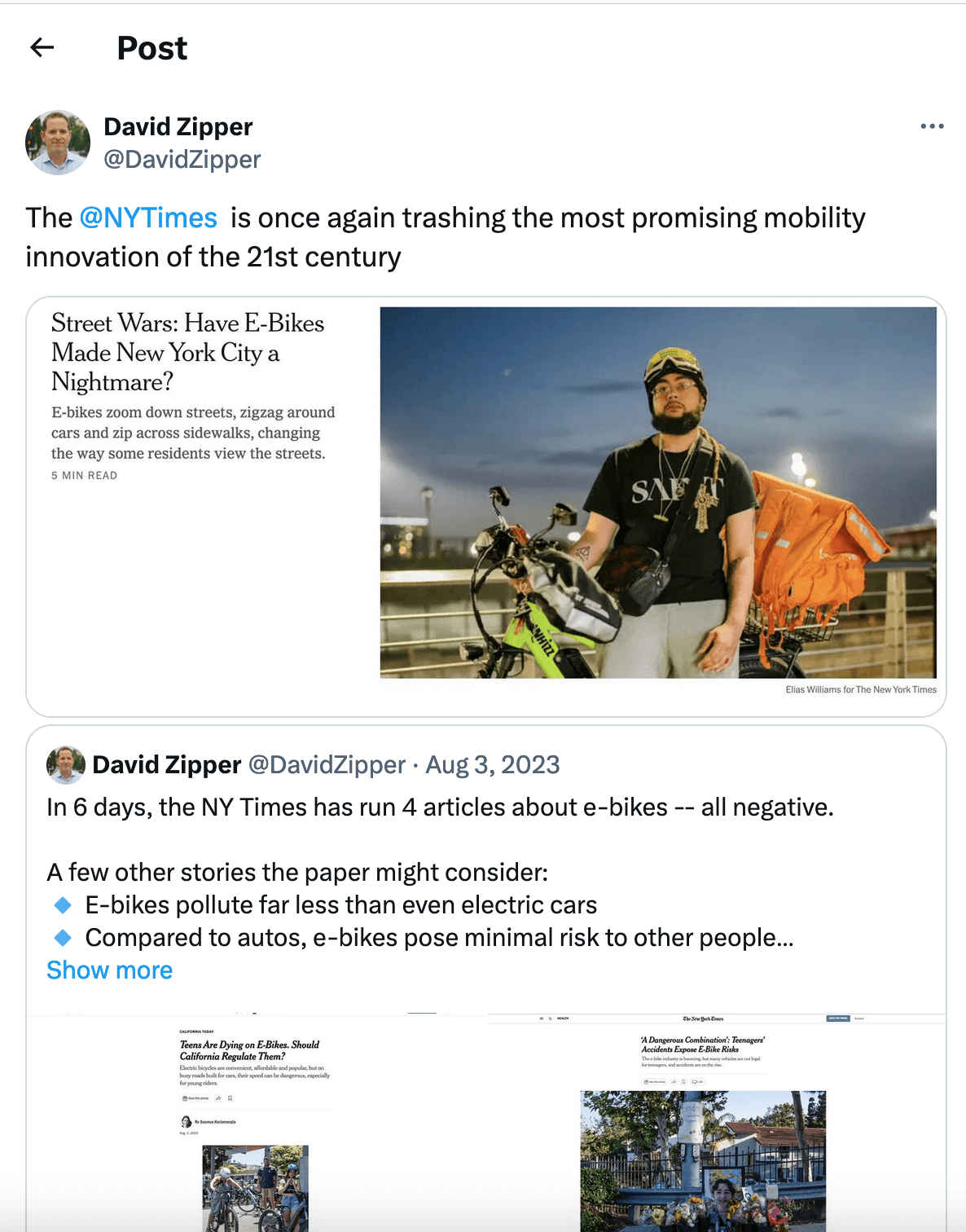Image resolution: width=966 pixels, height=1232 pixels.
Task: Click David Zipper's name in quoted post
Action: pyautogui.click(x=167, y=765)
